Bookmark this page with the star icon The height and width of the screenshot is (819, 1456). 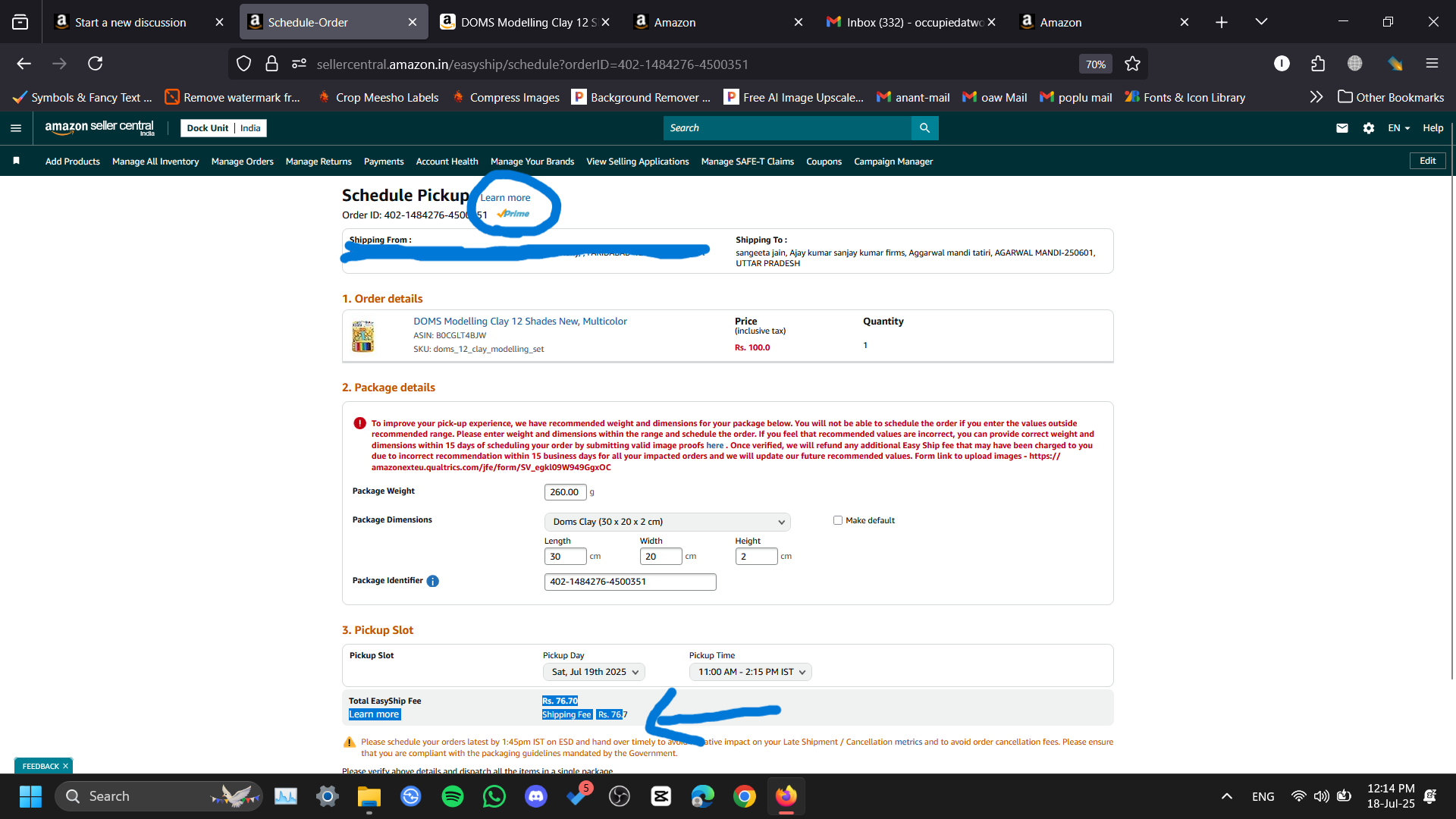(x=1132, y=64)
